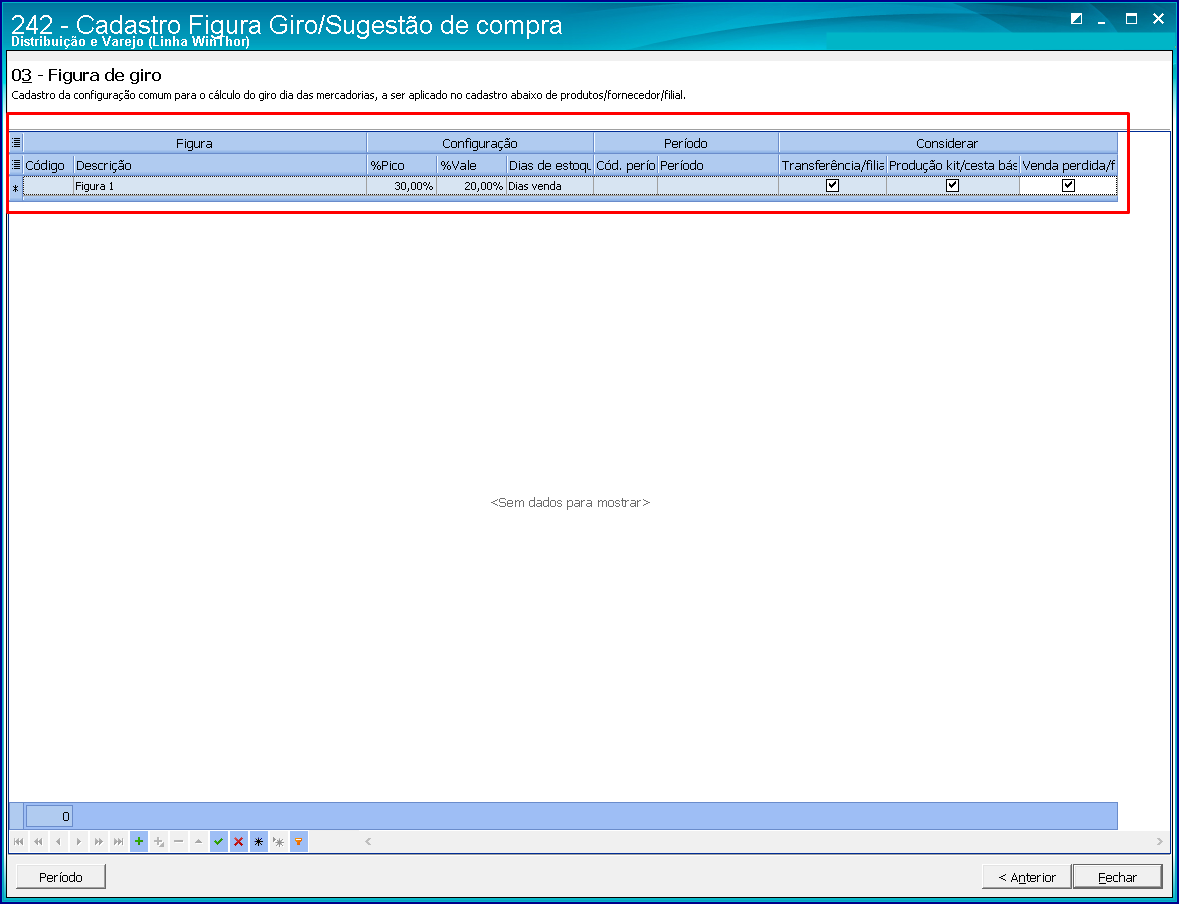Viewport: 1179px width, 904px height.
Task: Sort by the Código column header
Action: pos(48,165)
